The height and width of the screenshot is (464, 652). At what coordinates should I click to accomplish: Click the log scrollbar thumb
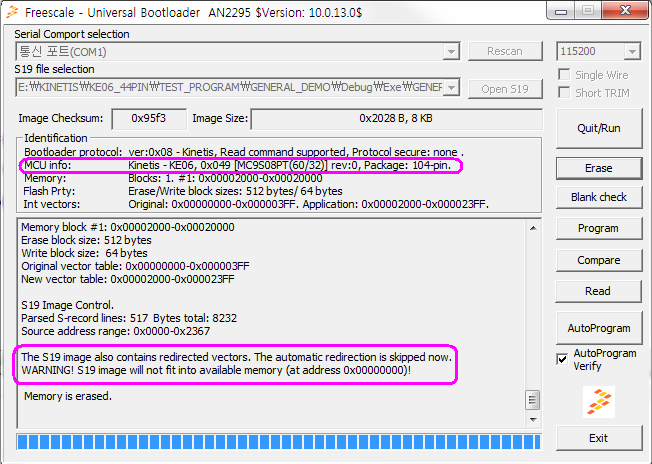[x=533, y=400]
